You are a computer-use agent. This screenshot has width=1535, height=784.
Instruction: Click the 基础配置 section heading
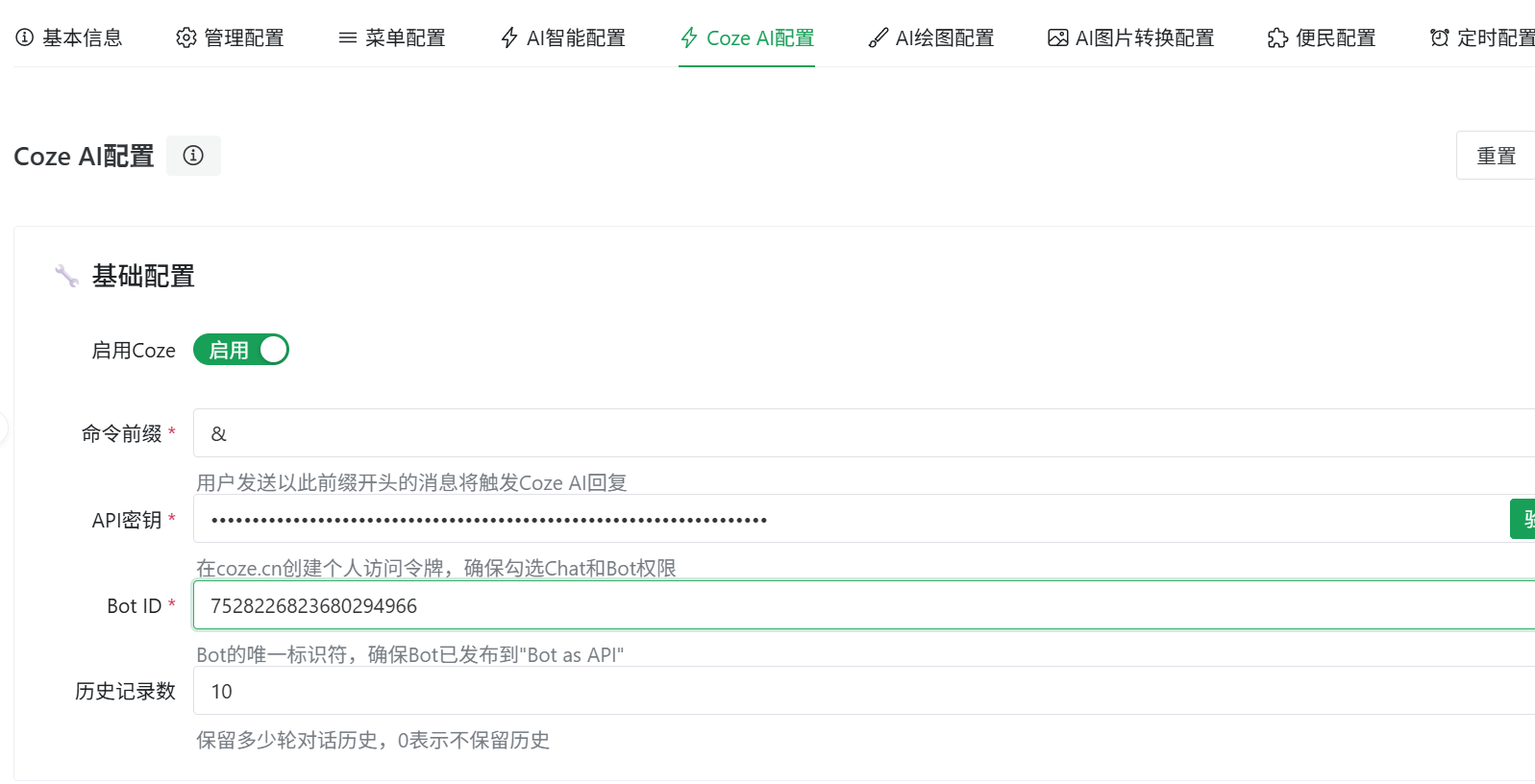143,277
